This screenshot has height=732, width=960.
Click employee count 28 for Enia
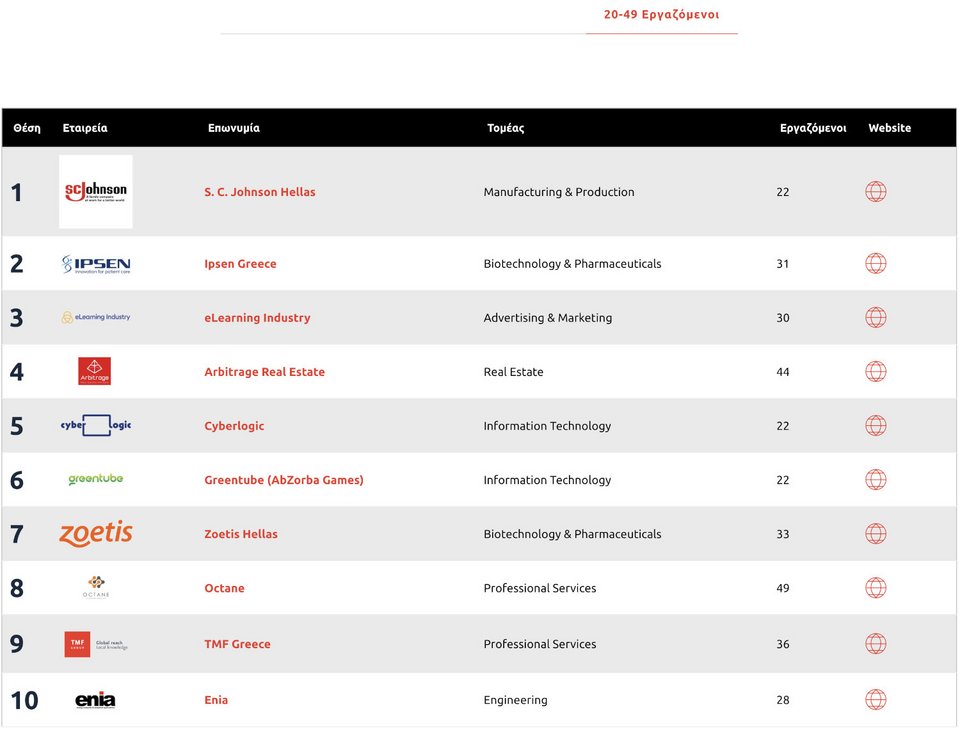pos(782,700)
